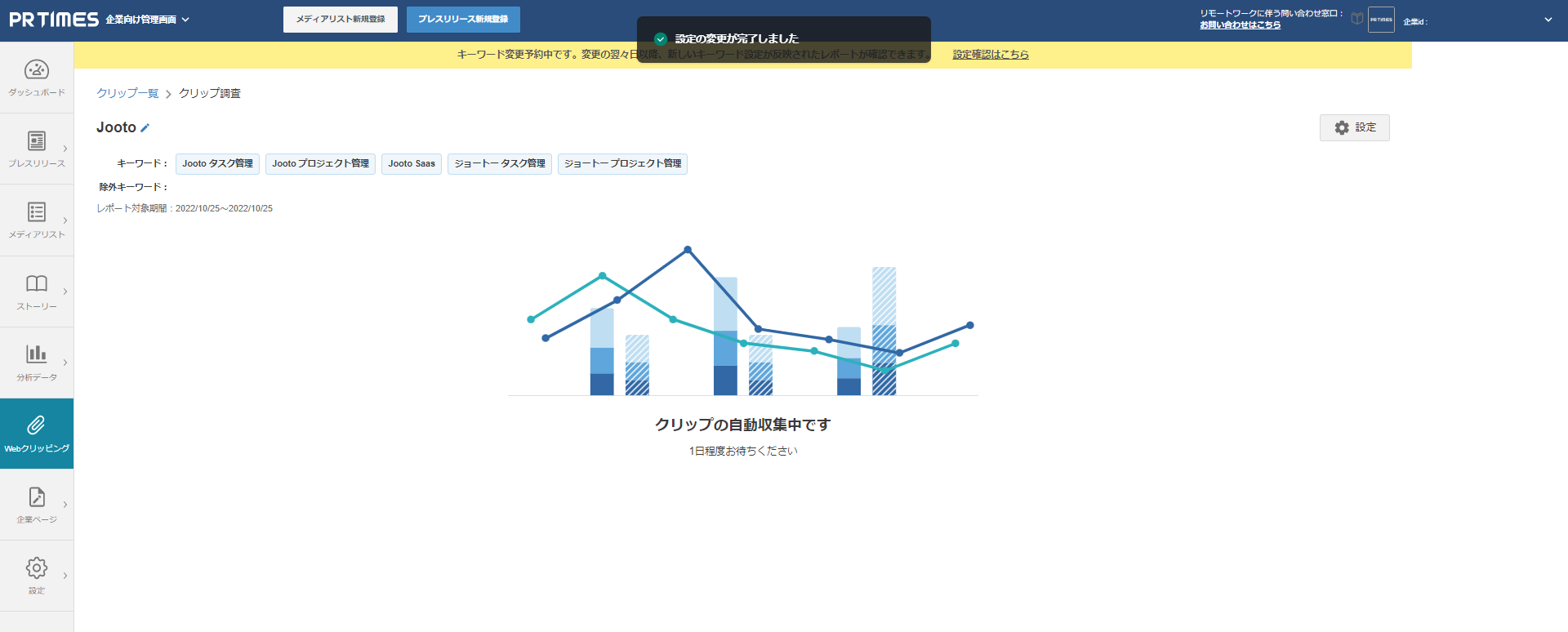
Task: Expand the 企業向け管理画面 dropdown
Action: (147, 20)
